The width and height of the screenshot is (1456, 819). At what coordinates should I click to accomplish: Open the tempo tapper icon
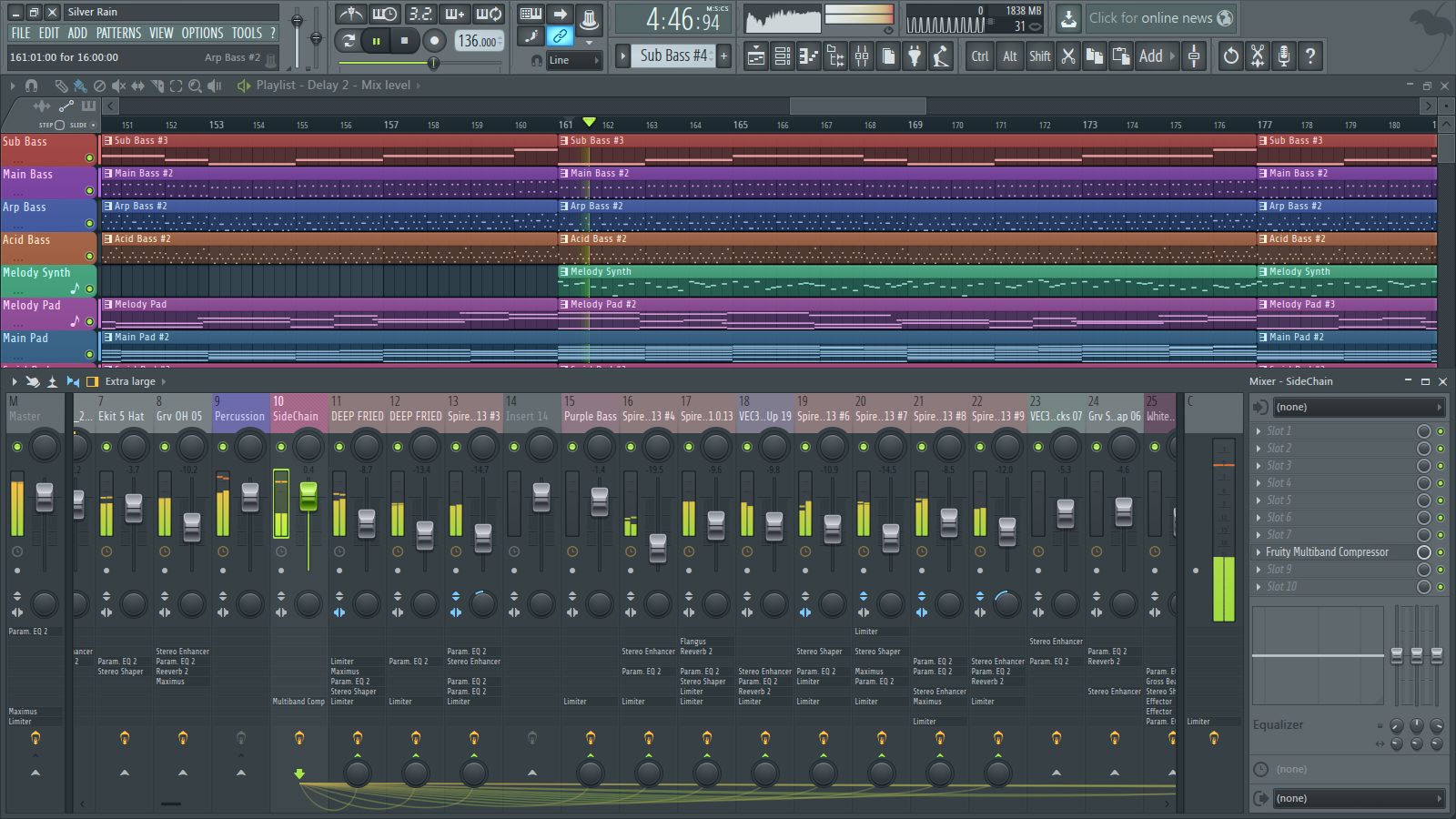(941, 56)
